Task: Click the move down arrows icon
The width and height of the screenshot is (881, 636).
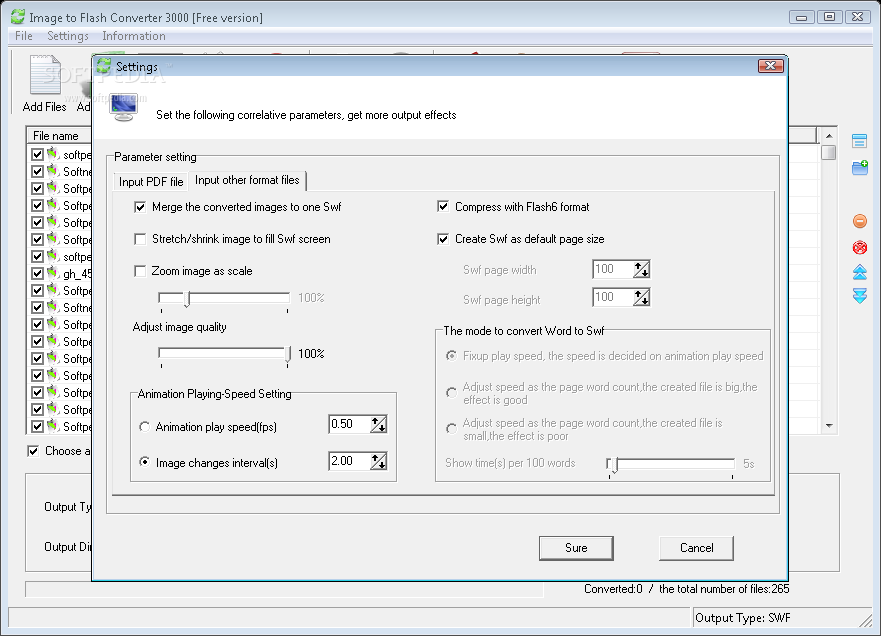Action: (x=860, y=296)
